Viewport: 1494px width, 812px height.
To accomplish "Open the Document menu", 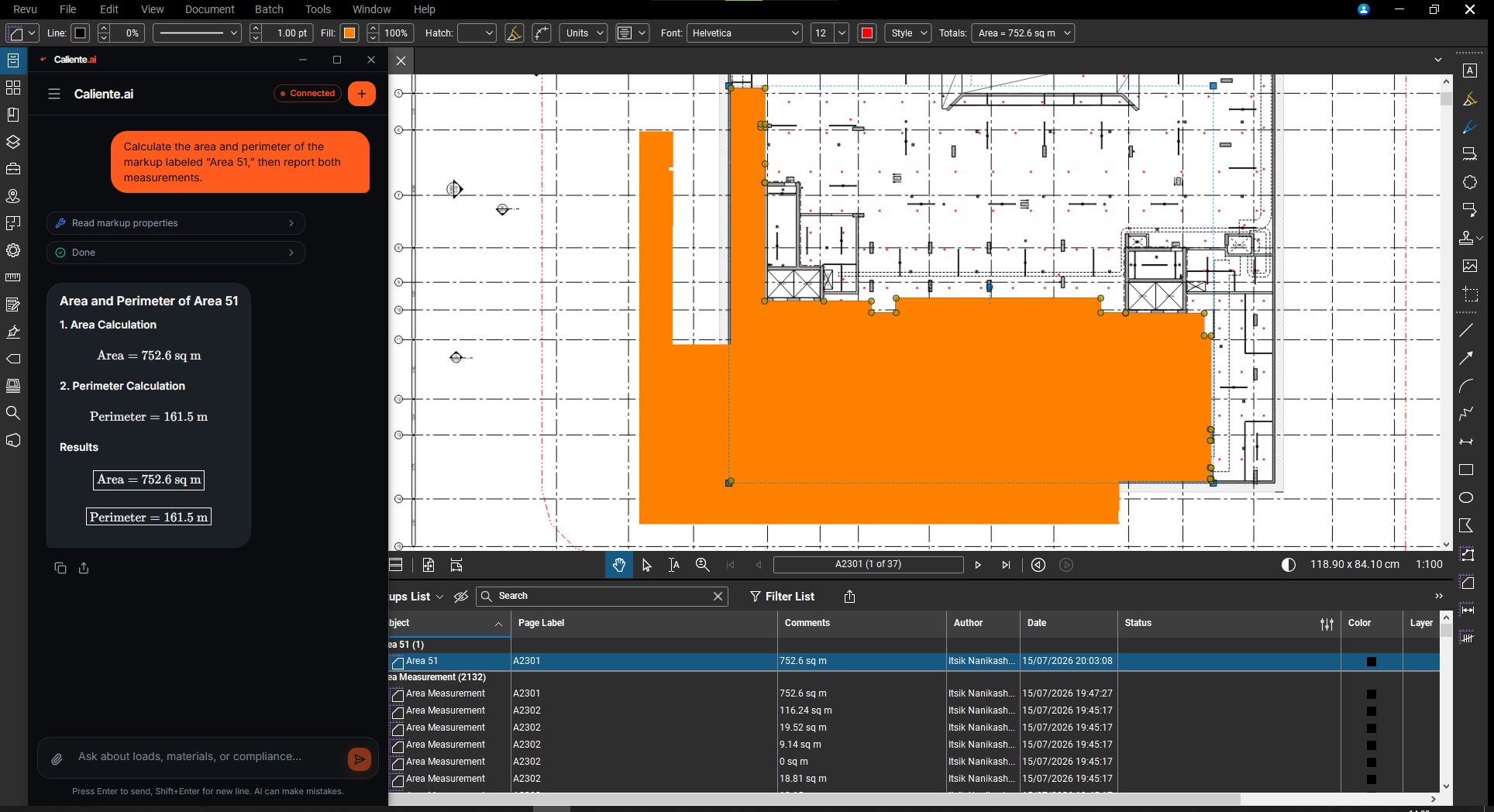I will tap(209, 9).
